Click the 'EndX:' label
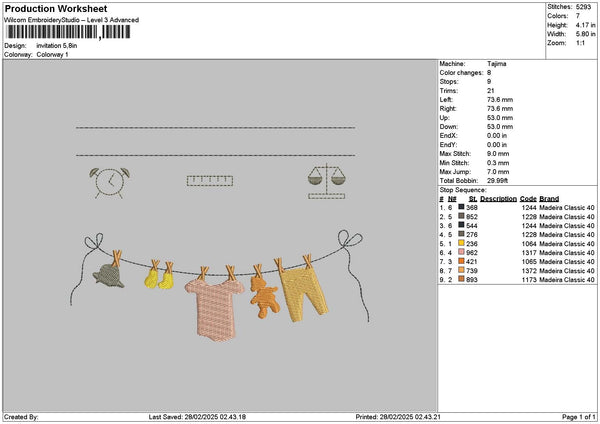This screenshot has height=424, width=600. pyautogui.click(x=448, y=136)
